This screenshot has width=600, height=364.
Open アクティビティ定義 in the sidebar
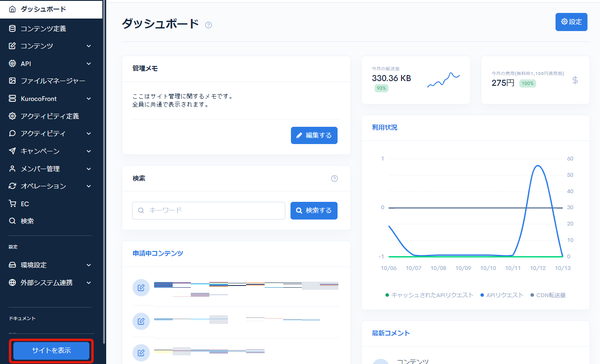51,116
